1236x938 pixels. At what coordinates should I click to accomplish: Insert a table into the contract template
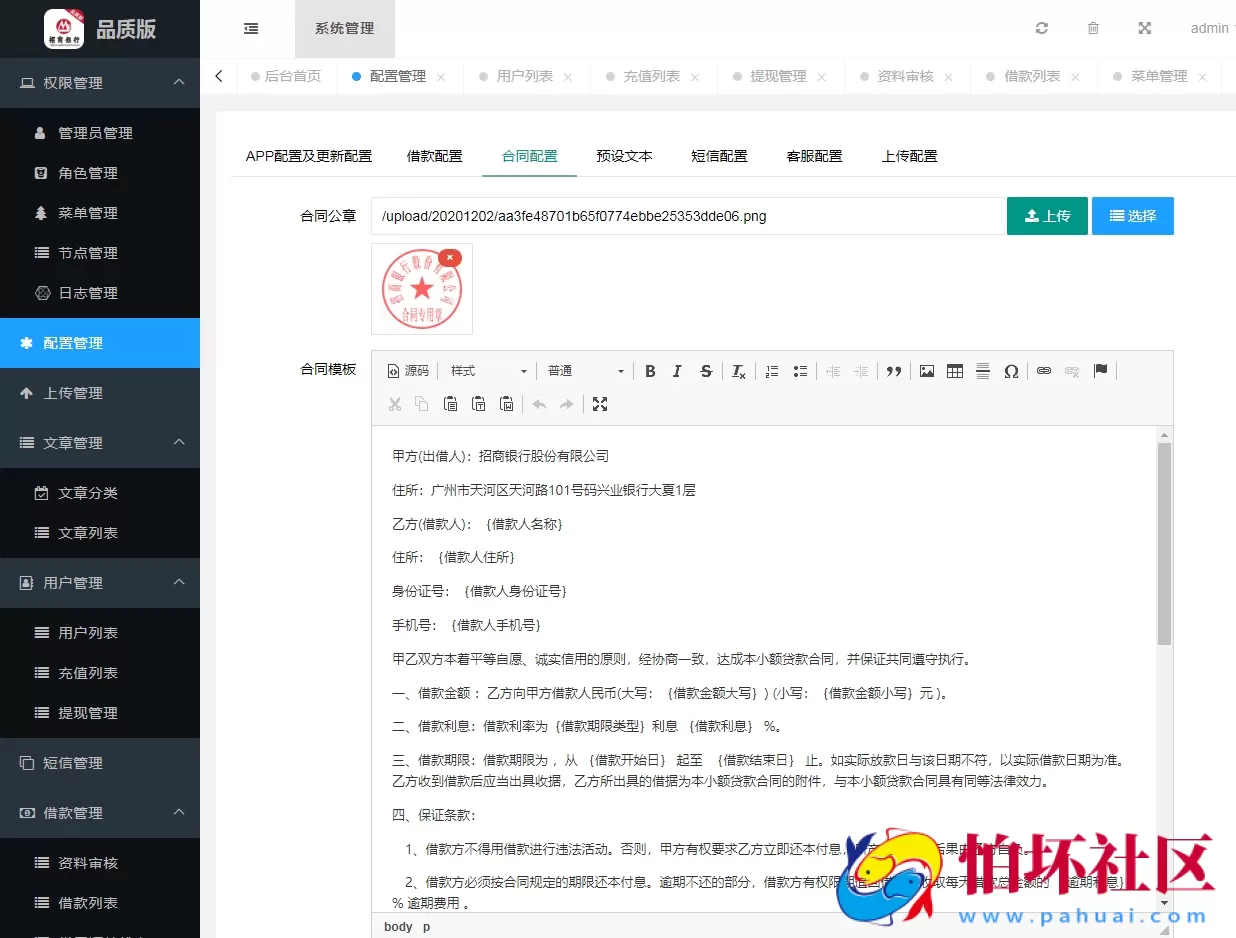tap(954, 371)
